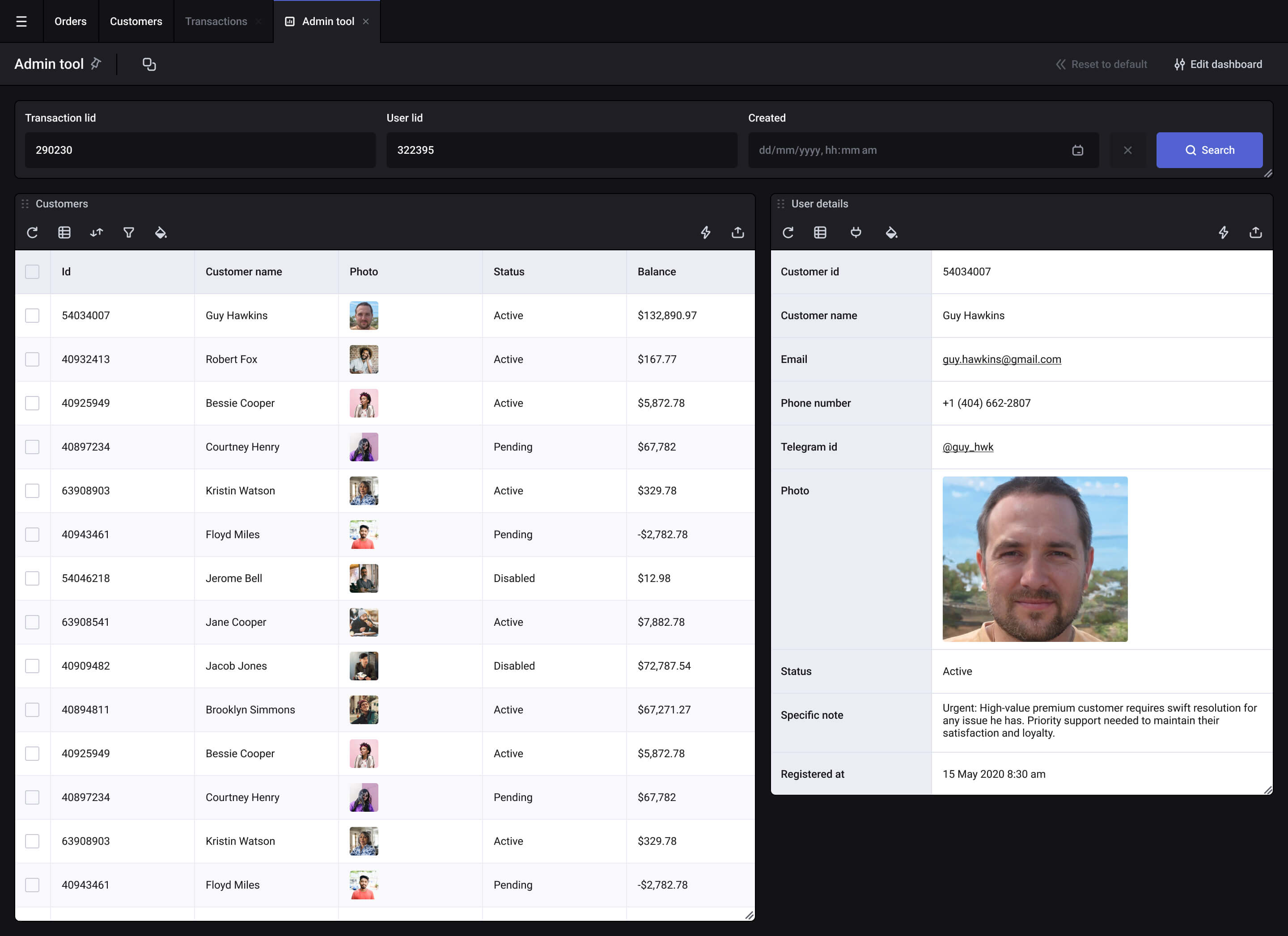Screen dimensions: 1288x936
Task: Check the row for Robert Fox
Action: point(32,359)
